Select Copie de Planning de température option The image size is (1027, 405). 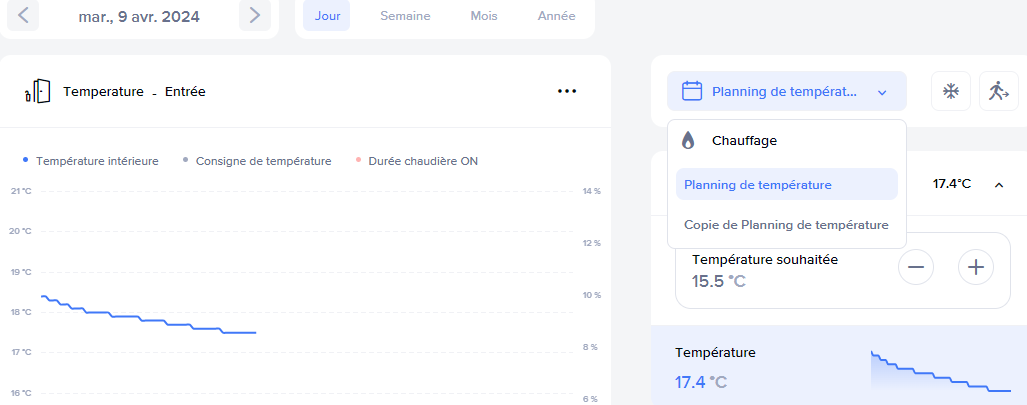point(786,225)
